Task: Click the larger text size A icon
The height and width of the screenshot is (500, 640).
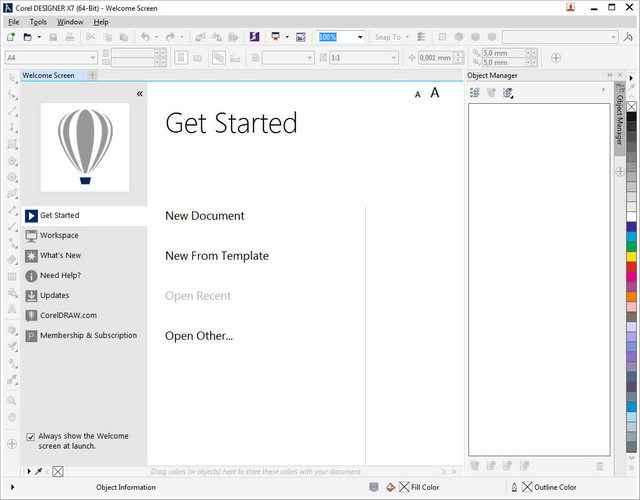Action: coord(435,93)
